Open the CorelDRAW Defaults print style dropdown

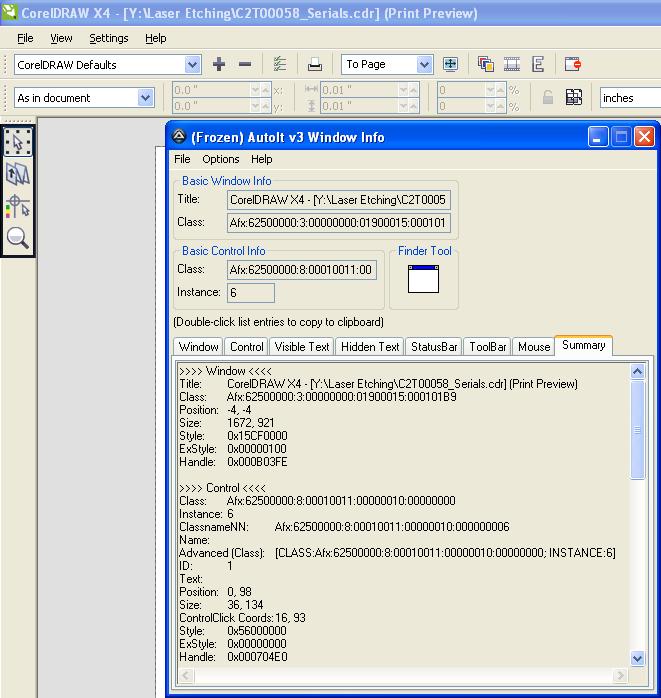tap(191, 65)
